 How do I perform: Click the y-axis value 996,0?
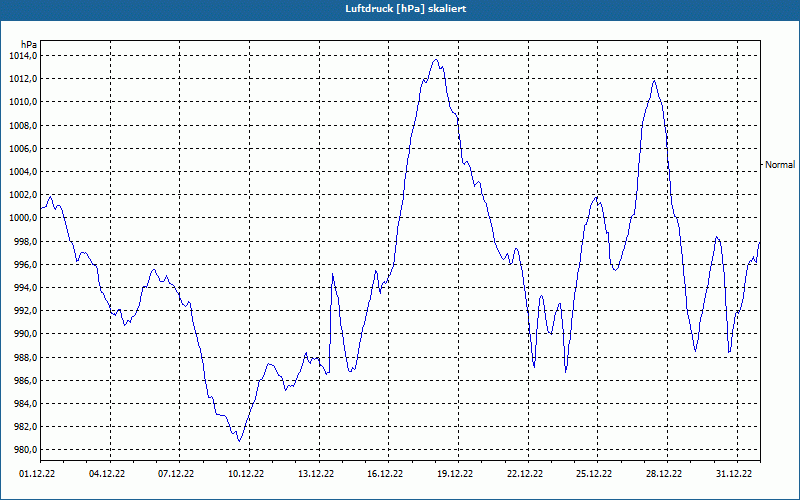tap(25, 264)
